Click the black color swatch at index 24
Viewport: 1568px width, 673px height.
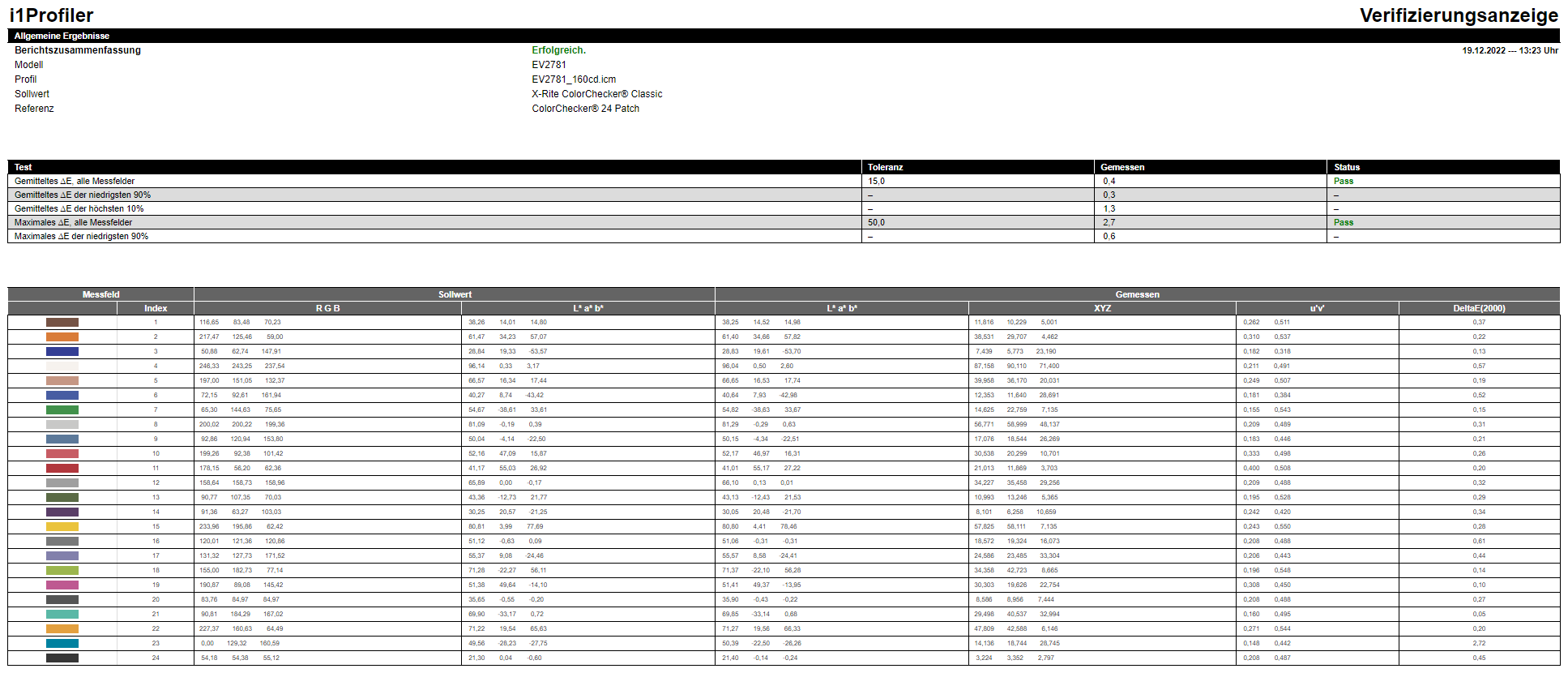click(x=62, y=658)
